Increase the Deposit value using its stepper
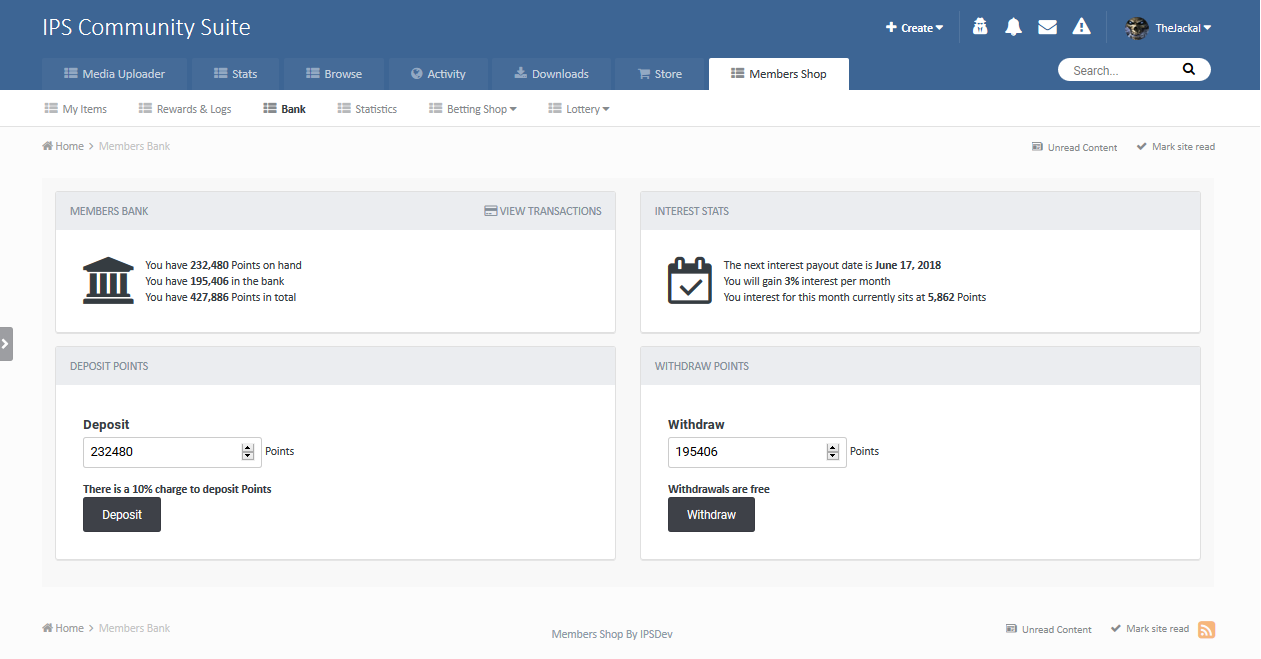The image size is (1261, 659). tap(248, 447)
